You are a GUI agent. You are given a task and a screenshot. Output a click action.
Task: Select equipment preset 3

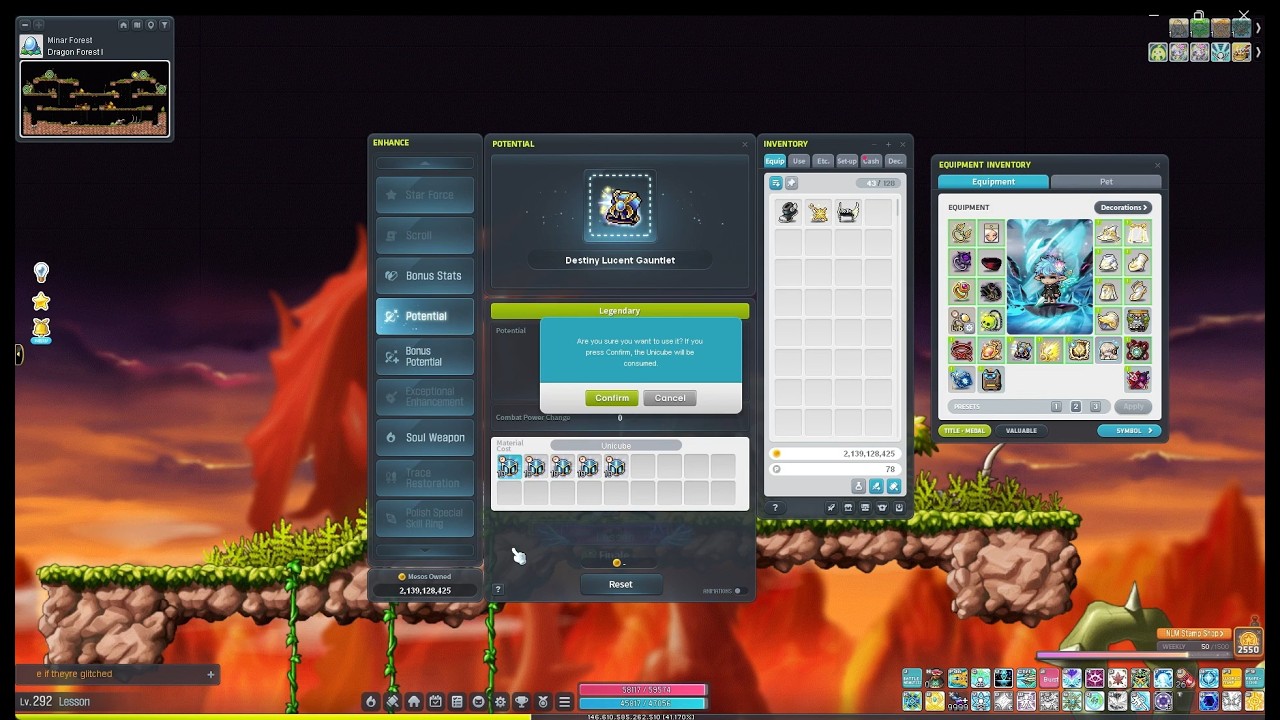click(1095, 407)
